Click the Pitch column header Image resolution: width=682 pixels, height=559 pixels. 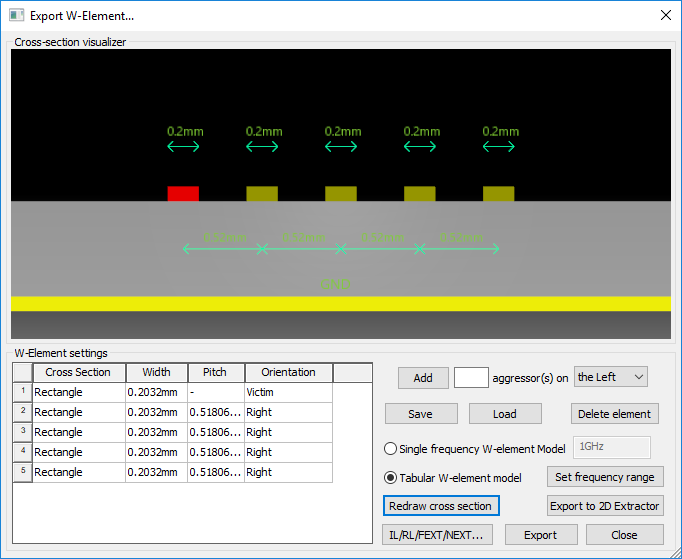[x=215, y=372]
